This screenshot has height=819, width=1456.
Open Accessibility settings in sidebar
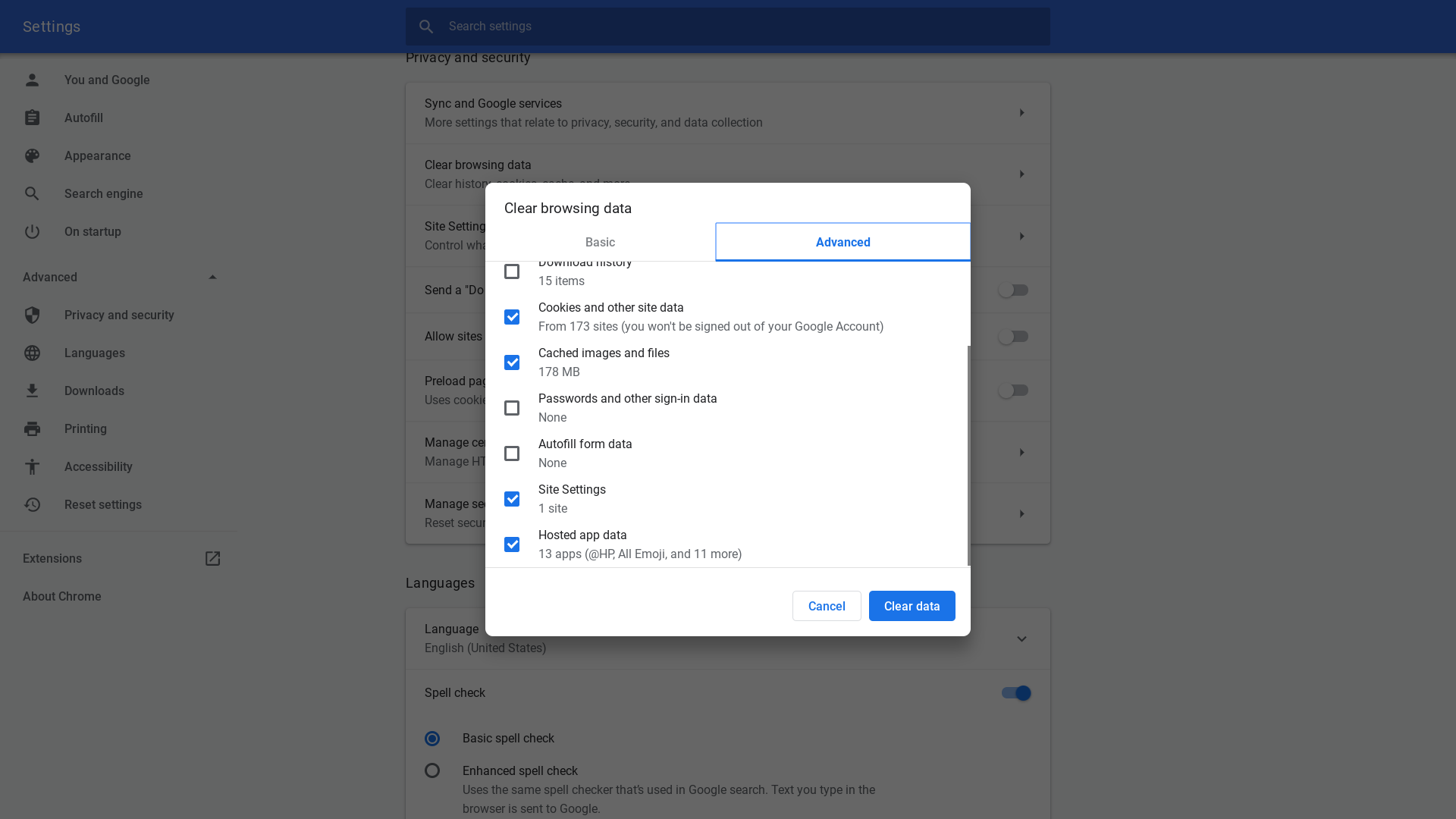(x=98, y=466)
